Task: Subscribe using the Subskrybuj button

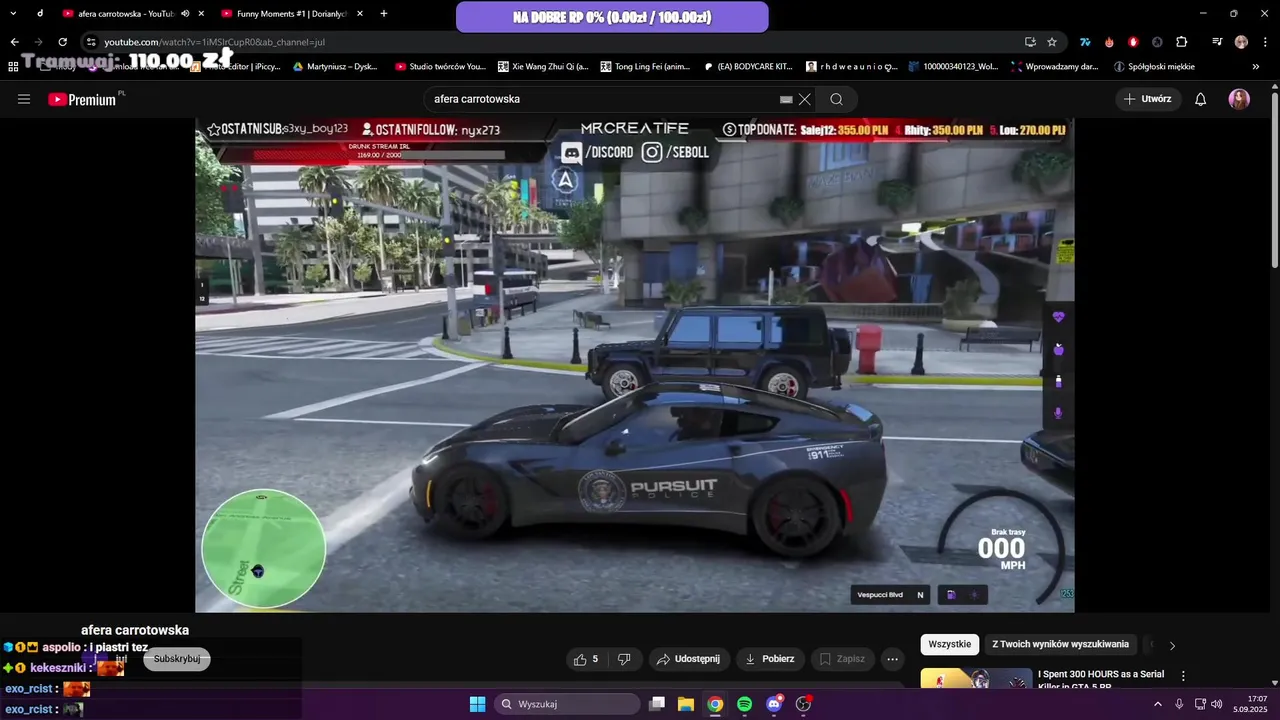Action: coord(177,659)
